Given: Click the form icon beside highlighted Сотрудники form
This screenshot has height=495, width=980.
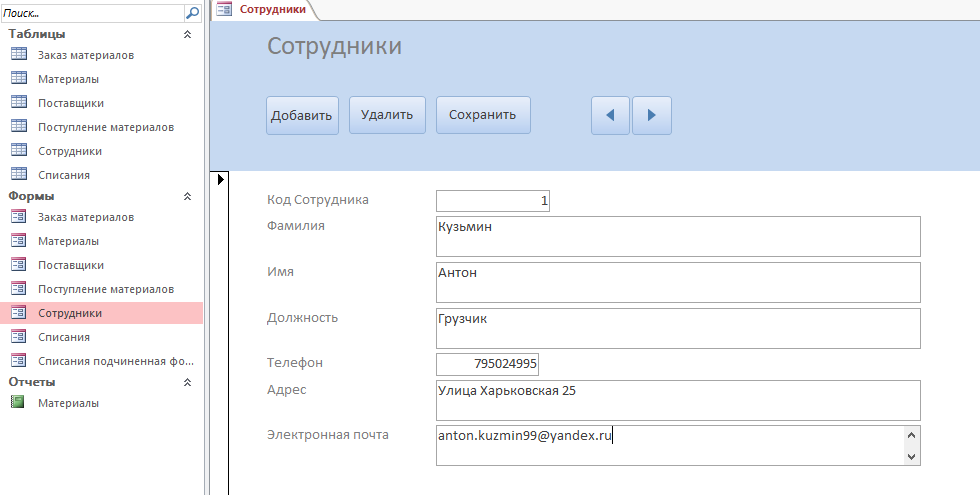Looking at the screenshot, I should (19, 312).
